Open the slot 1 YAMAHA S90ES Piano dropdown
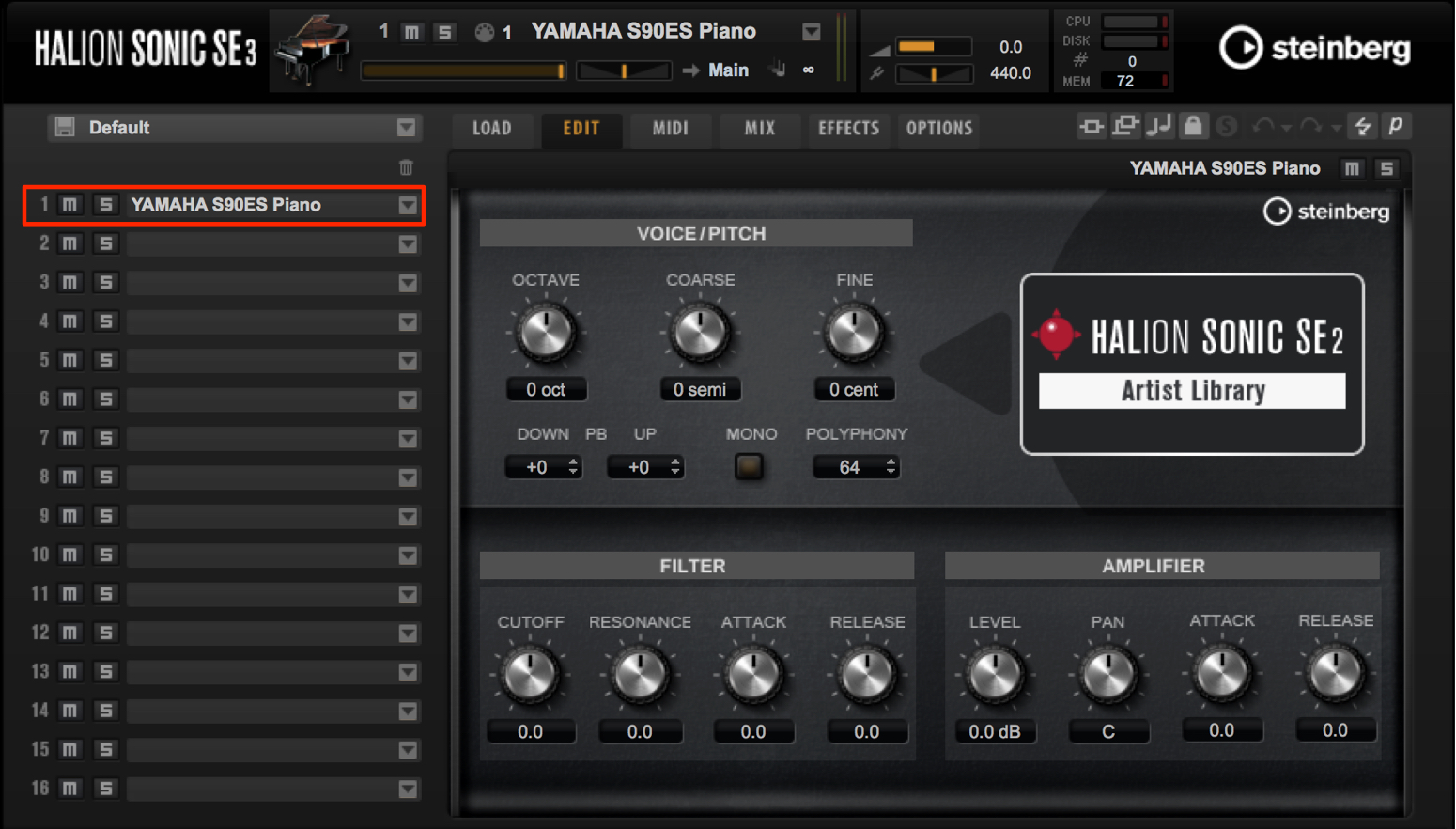Image resolution: width=1456 pixels, height=829 pixels. pyautogui.click(x=408, y=205)
